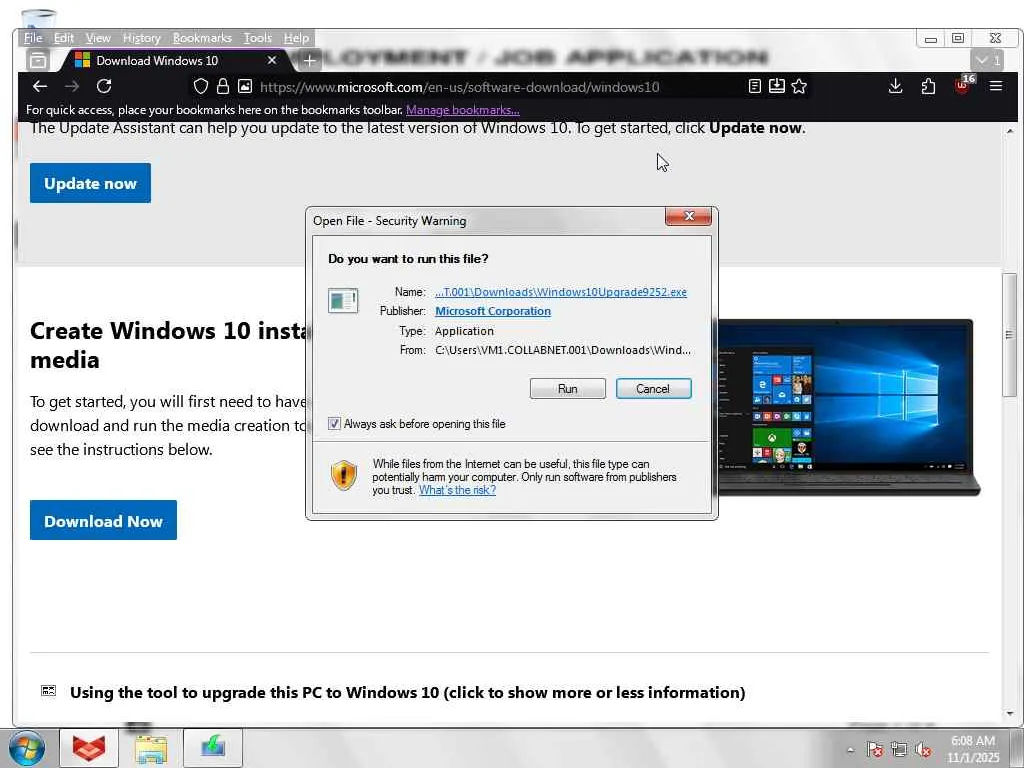Click Cancel in the security warning
This screenshot has height=768, width=1024.
(x=653, y=389)
